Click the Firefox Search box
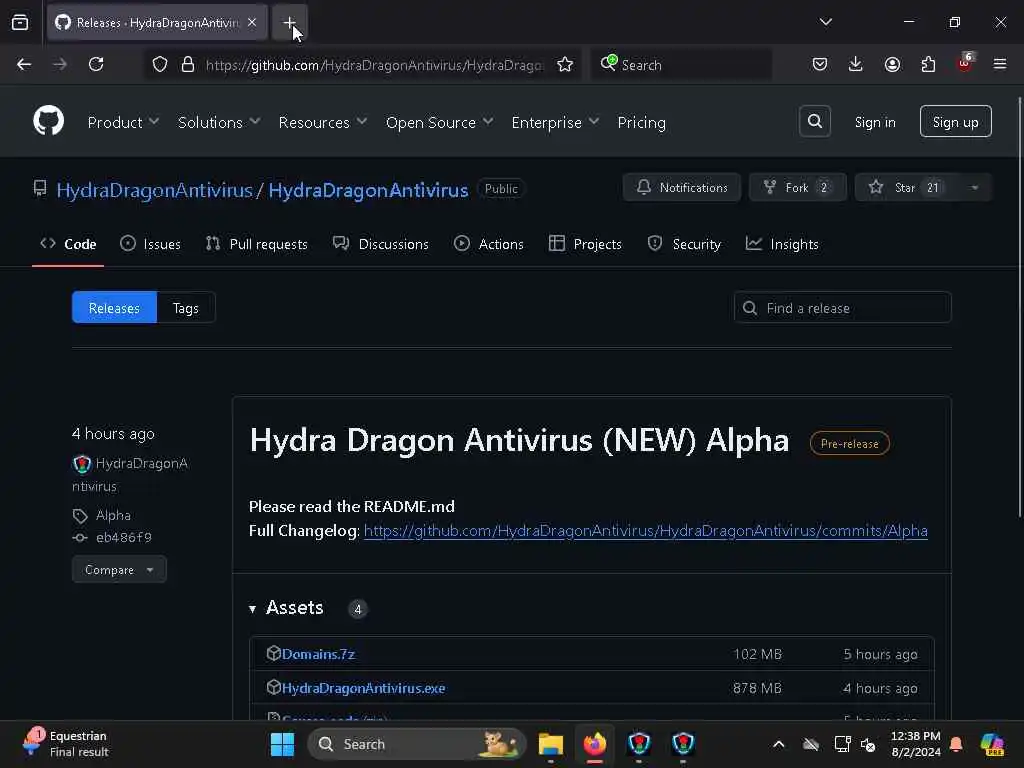This screenshot has height=768, width=1024. click(681, 65)
